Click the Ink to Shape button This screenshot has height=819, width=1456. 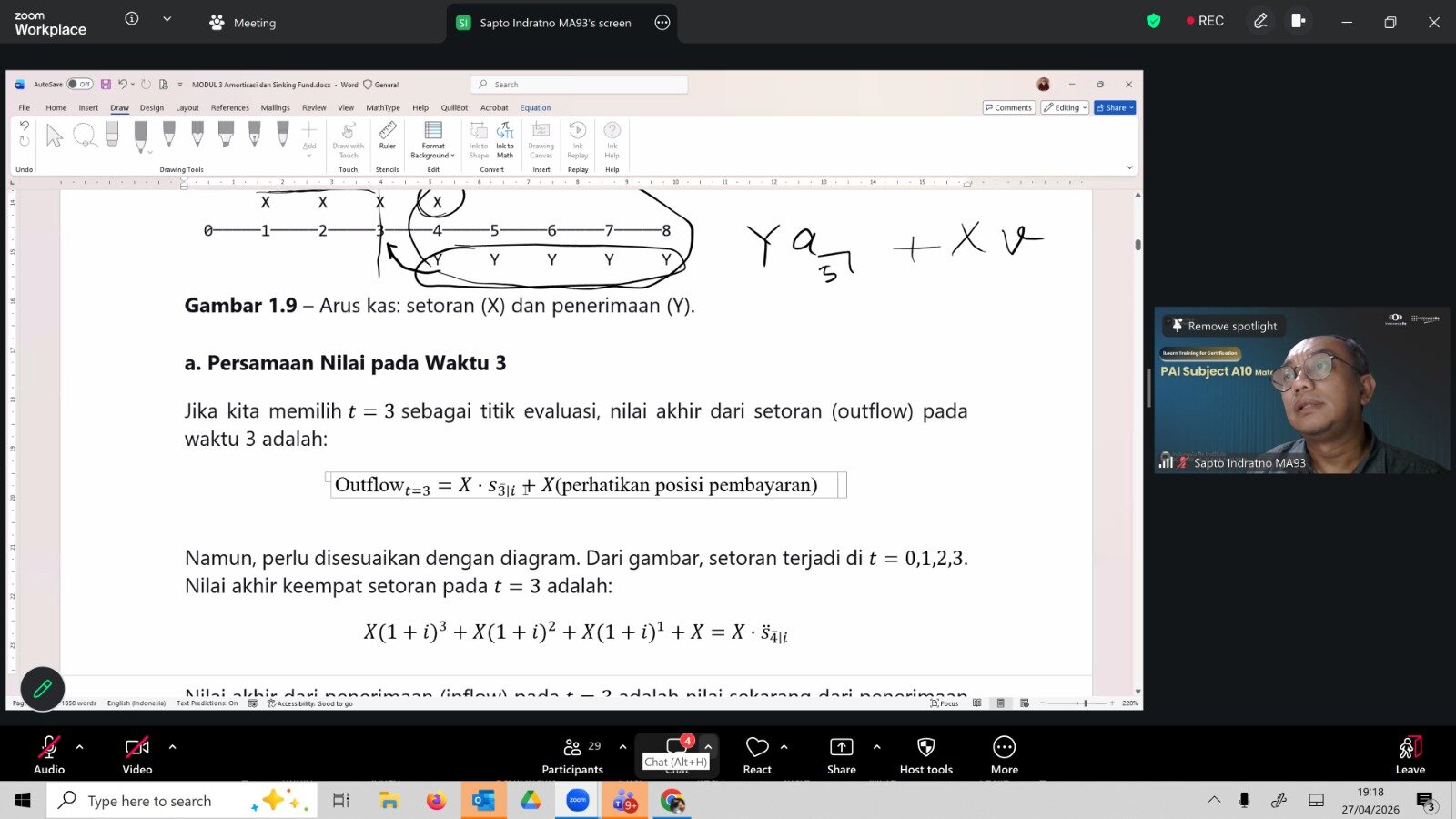point(479,139)
